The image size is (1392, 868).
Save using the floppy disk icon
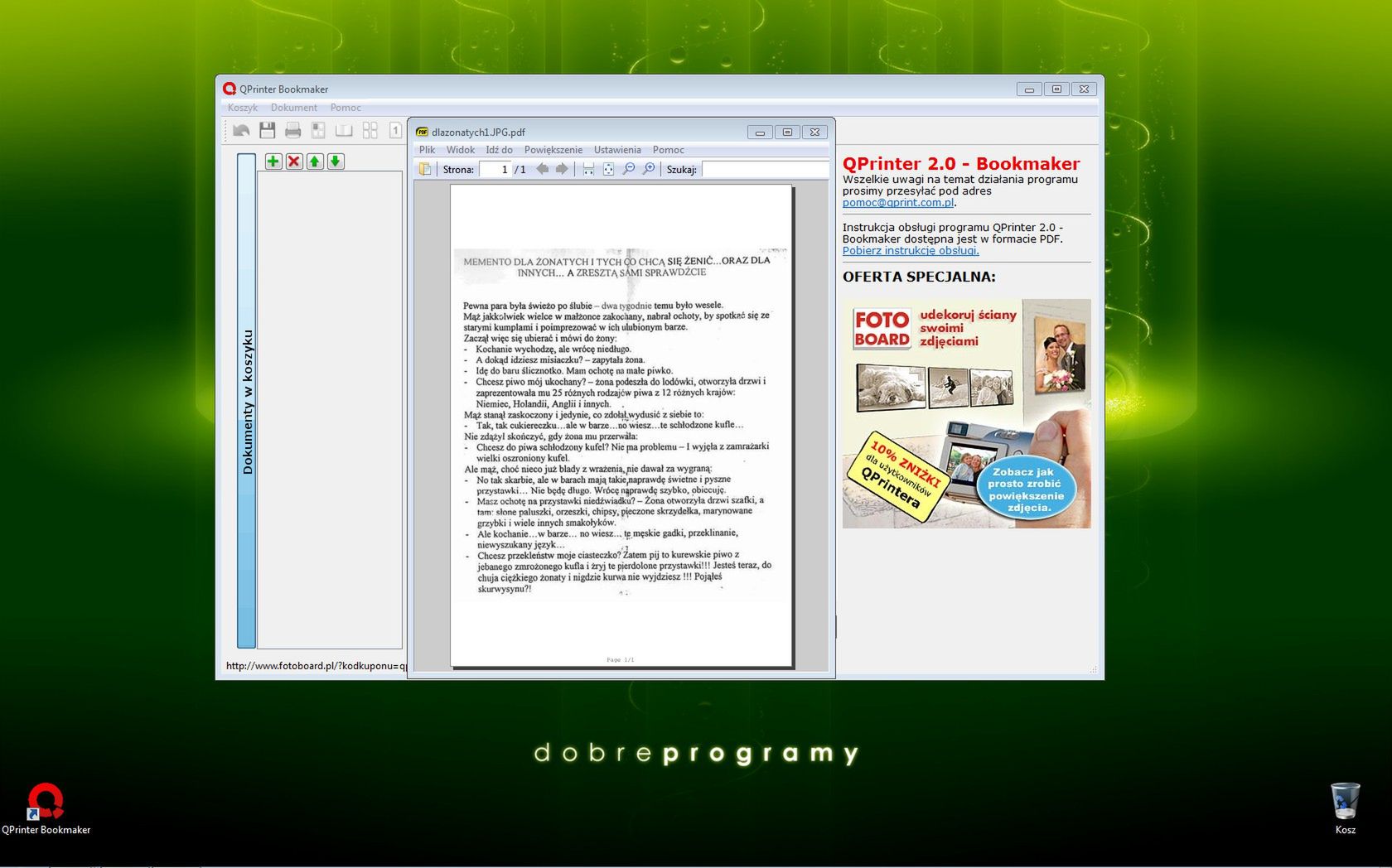tap(267, 130)
